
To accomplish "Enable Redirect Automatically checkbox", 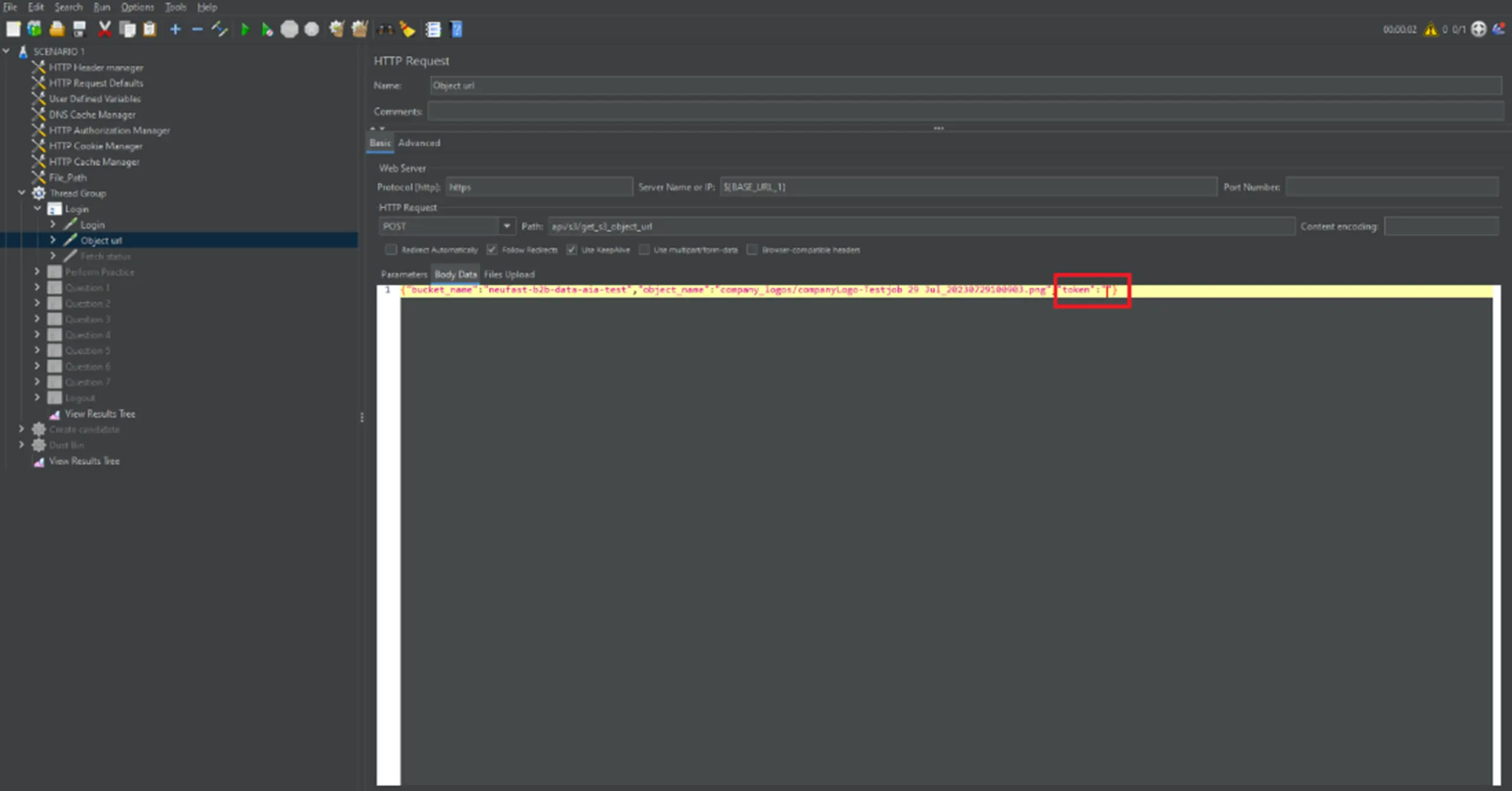I will (391, 249).
